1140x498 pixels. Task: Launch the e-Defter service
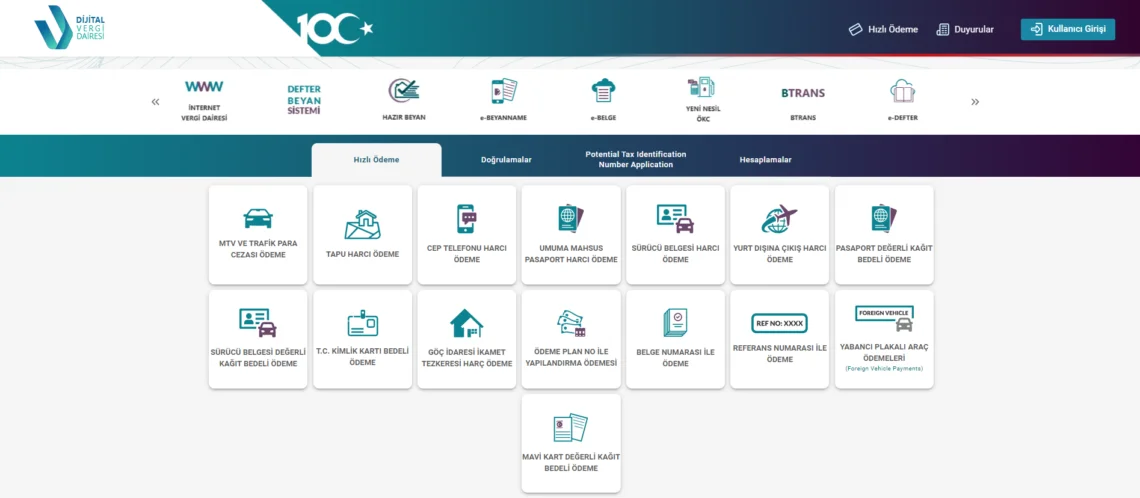click(x=903, y=99)
